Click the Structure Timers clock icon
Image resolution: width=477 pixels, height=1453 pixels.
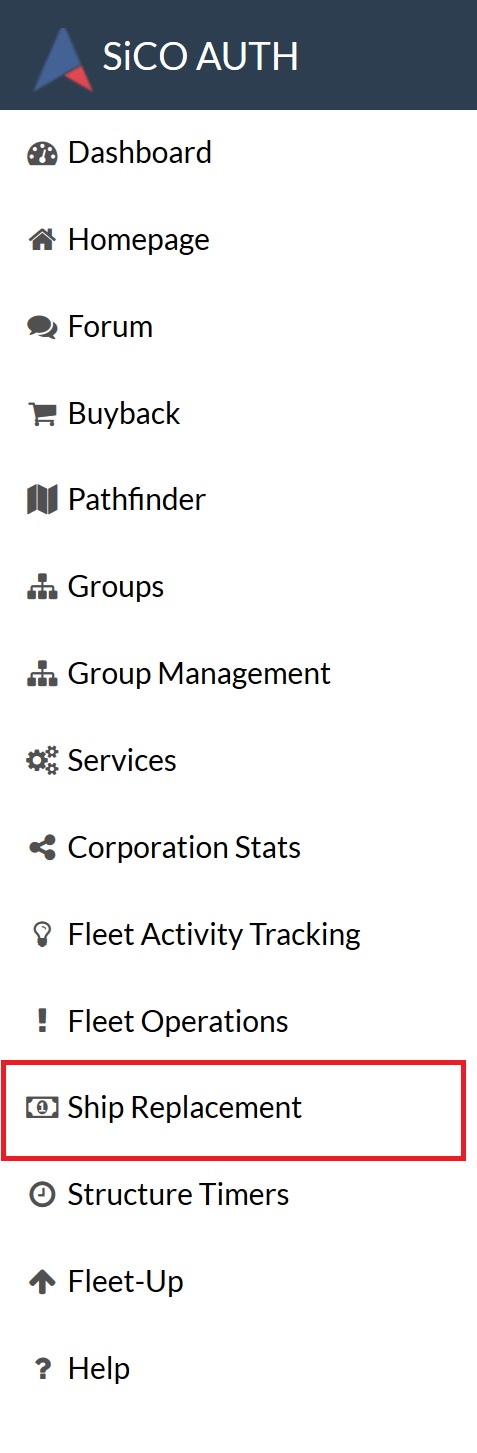click(42, 1195)
